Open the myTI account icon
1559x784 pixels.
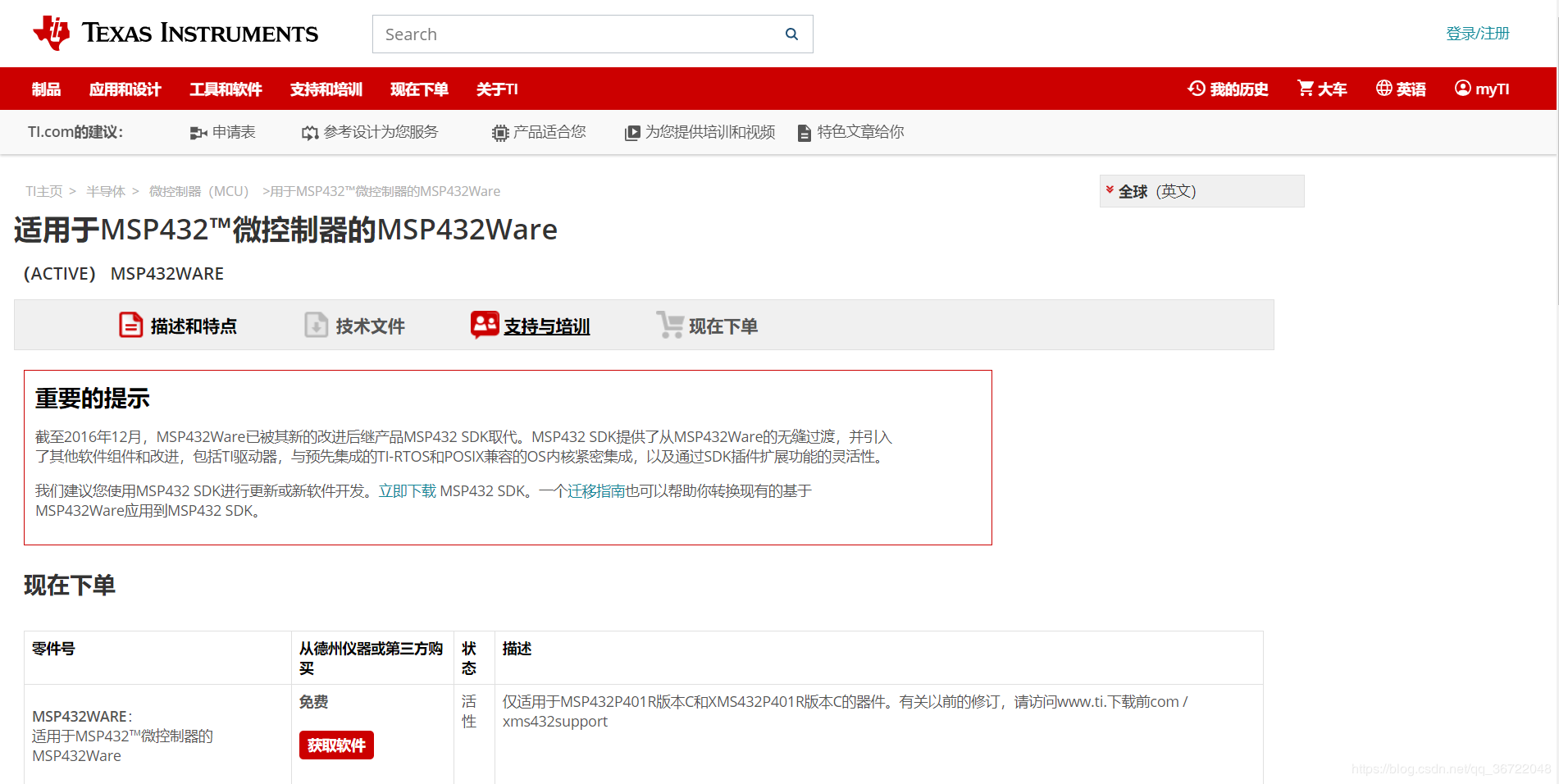pyautogui.click(x=1461, y=88)
